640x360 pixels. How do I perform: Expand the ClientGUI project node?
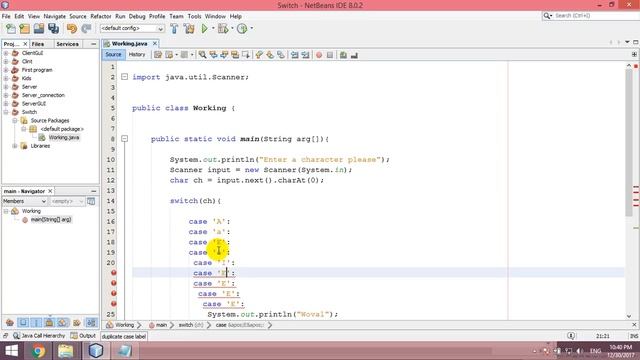6,53
